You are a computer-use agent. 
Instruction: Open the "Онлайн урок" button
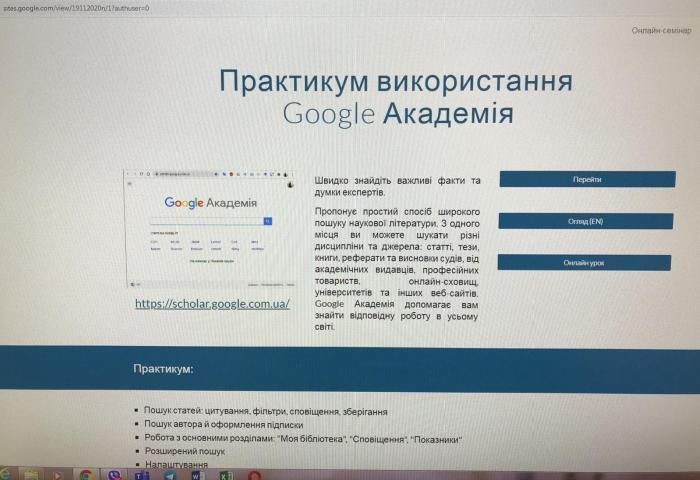point(586,263)
